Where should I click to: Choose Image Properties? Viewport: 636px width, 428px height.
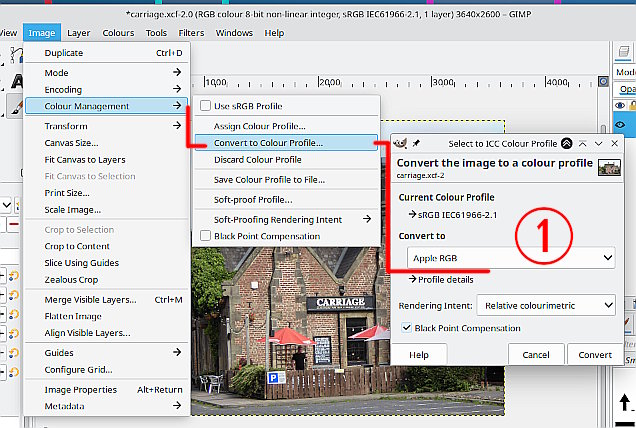click(x=107, y=389)
